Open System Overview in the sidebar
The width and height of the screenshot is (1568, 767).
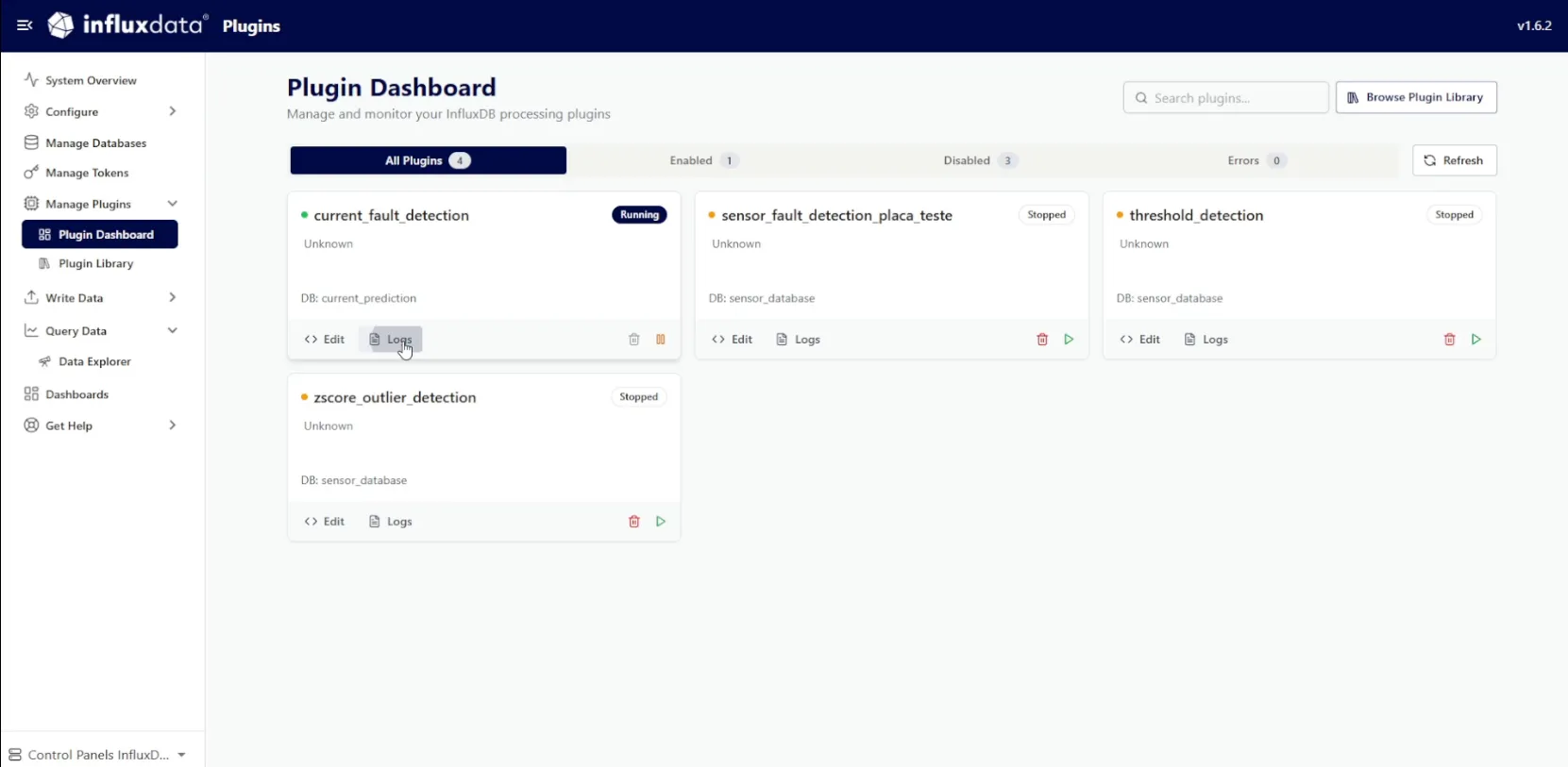point(91,80)
